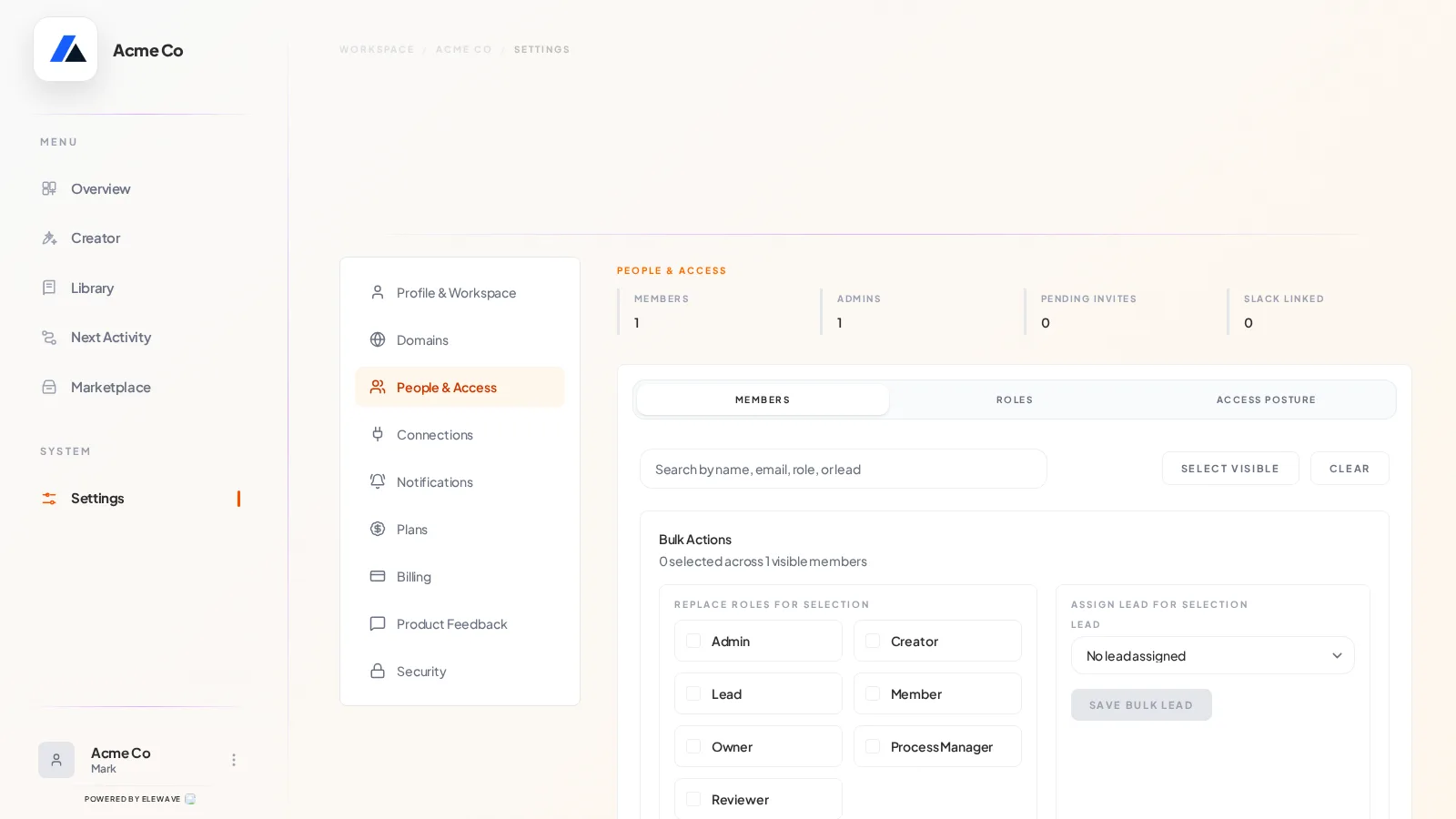
Task: Click the Marketplace store icon
Action: click(x=49, y=387)
